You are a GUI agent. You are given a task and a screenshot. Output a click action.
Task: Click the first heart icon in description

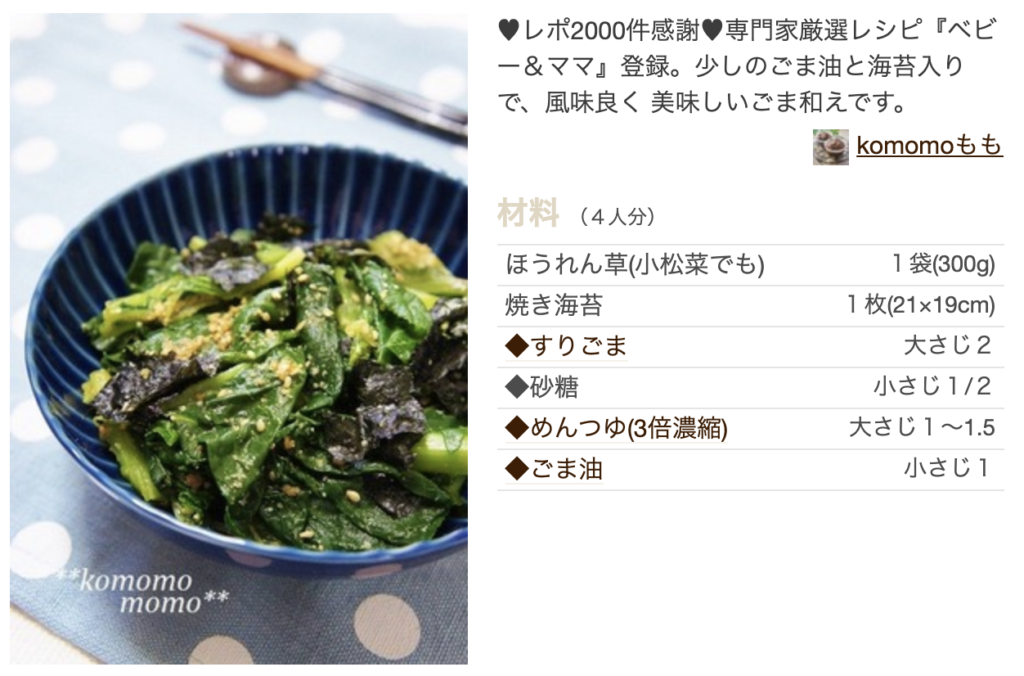coord(509,30)
